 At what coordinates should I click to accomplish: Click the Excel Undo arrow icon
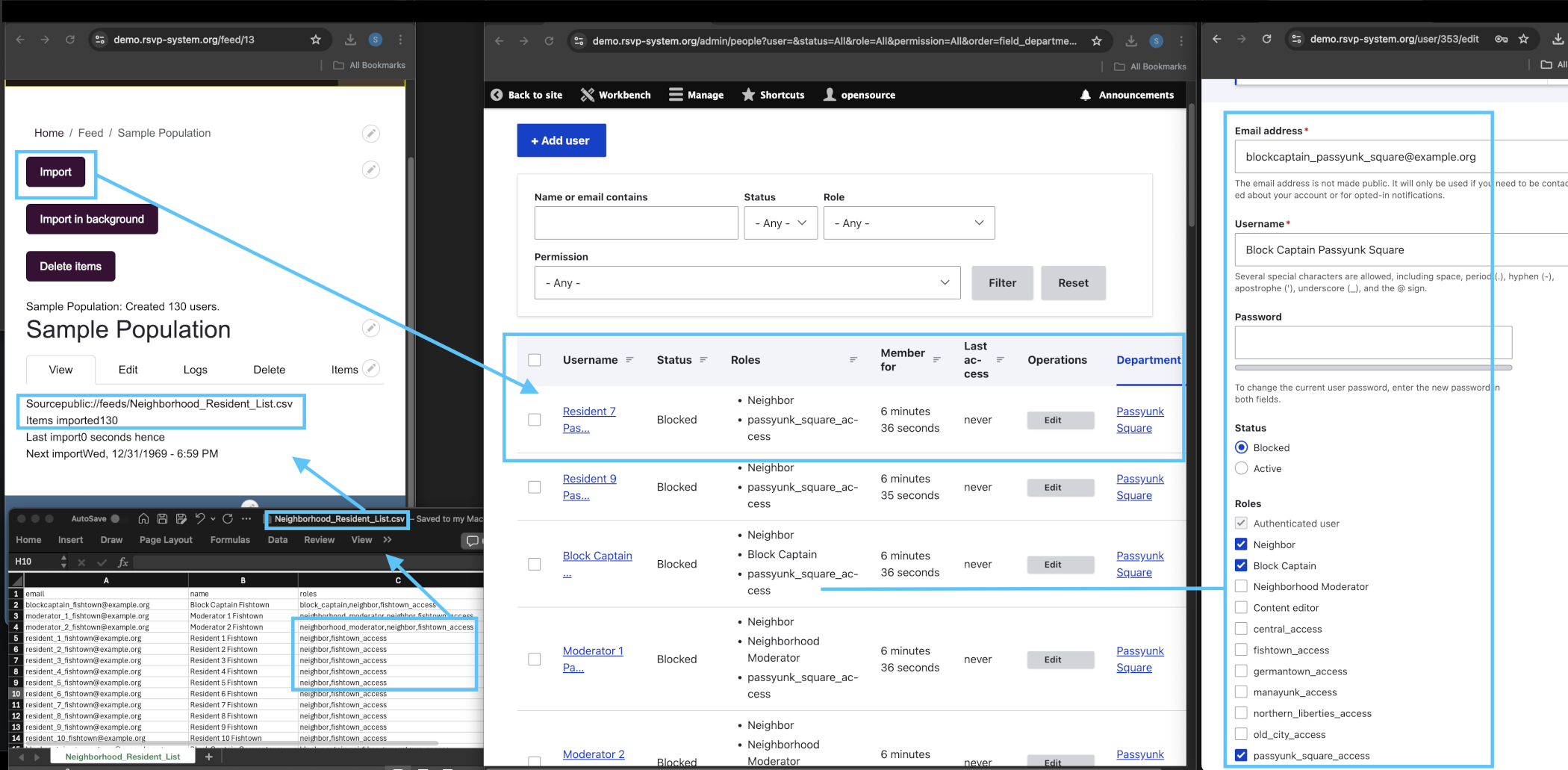click(199, 518)
